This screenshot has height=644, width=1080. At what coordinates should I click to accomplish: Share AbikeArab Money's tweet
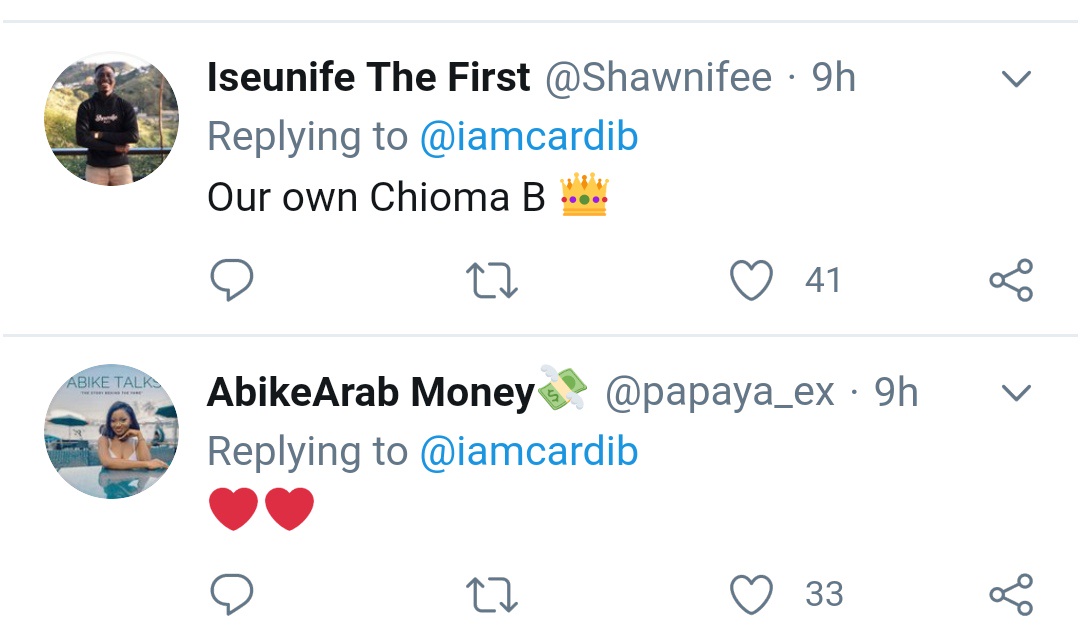[x=1010, y=595]
